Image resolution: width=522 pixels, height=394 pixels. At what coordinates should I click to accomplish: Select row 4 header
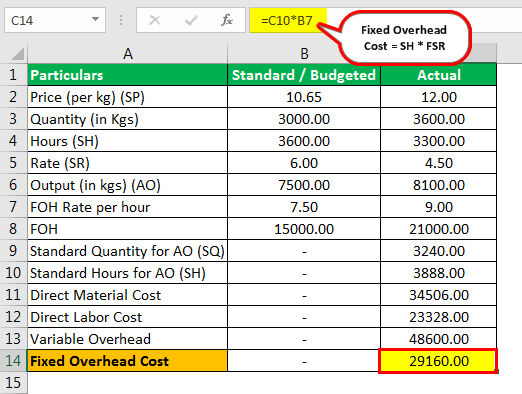click(x=13, y=141)
